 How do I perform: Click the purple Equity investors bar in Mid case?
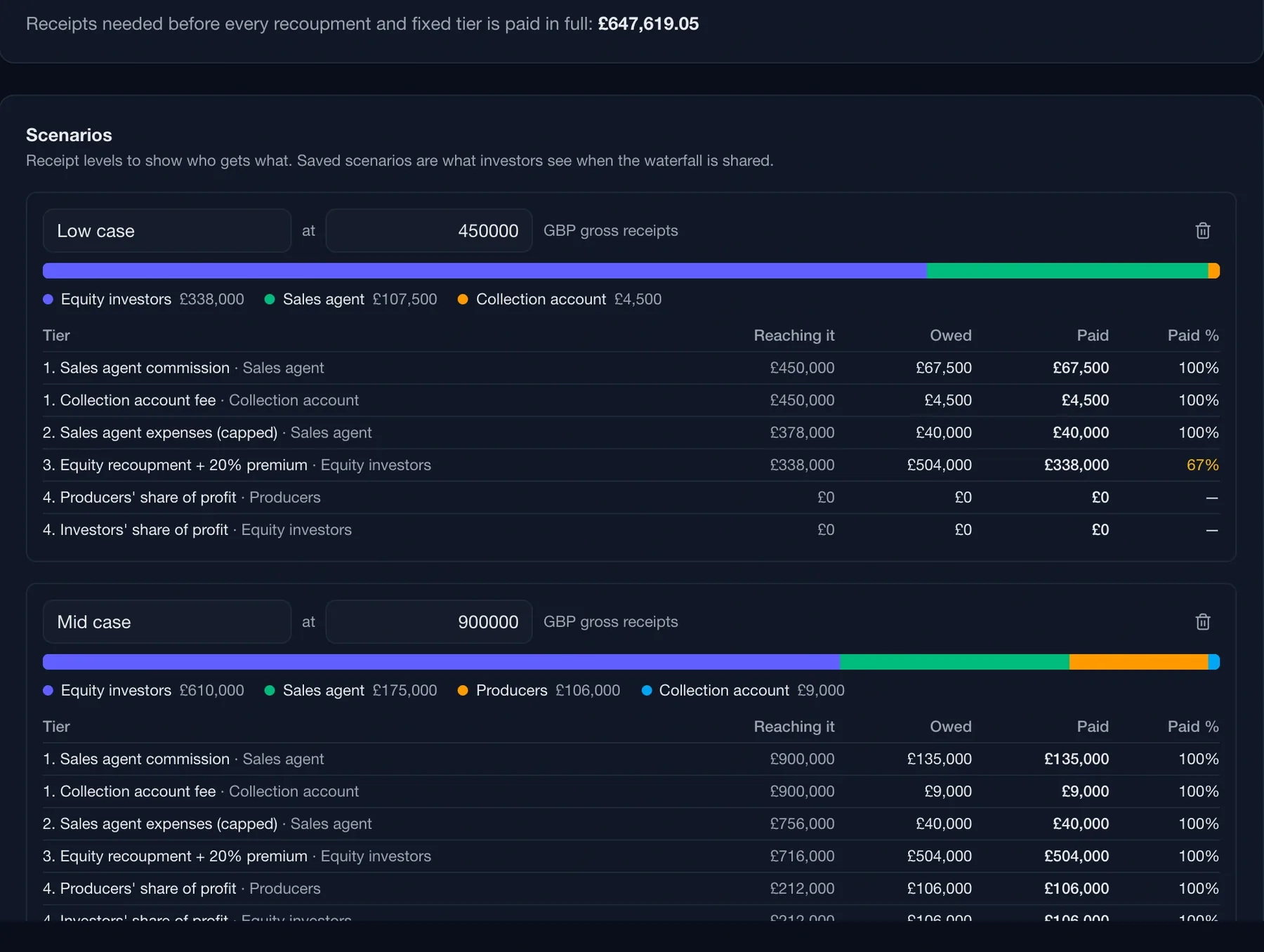pyautogui.click(x=441, y=662)
